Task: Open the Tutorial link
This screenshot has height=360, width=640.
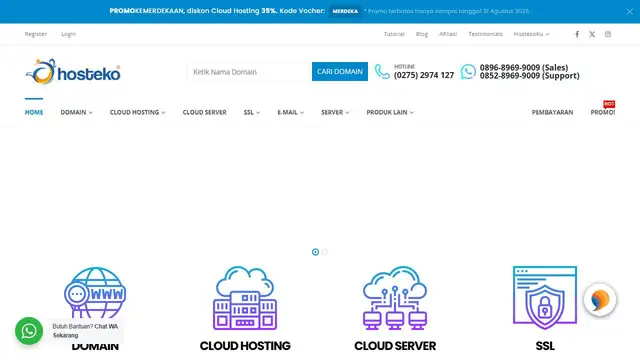Action: (x=394, y=34)
